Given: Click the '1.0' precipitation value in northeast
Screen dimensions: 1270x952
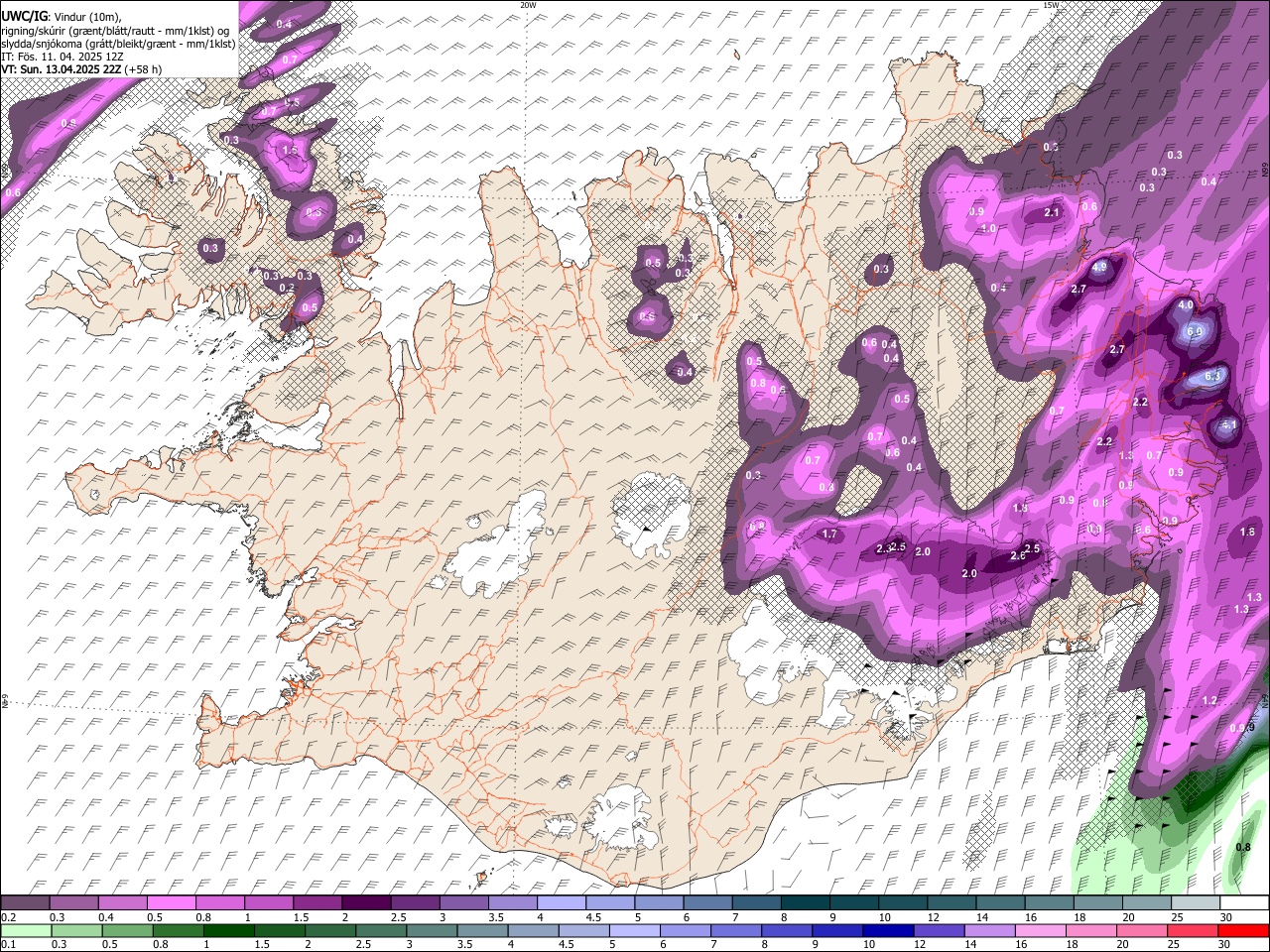Looking at the screenshot, I should point(988,228).
